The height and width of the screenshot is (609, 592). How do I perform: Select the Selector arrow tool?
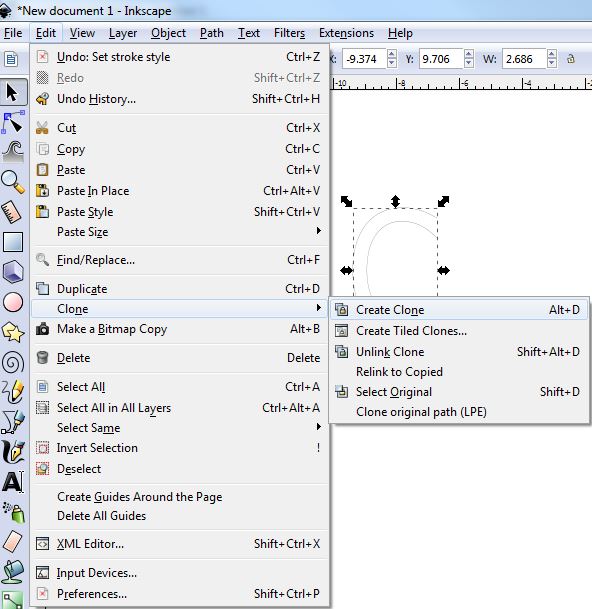pos(13,92)
